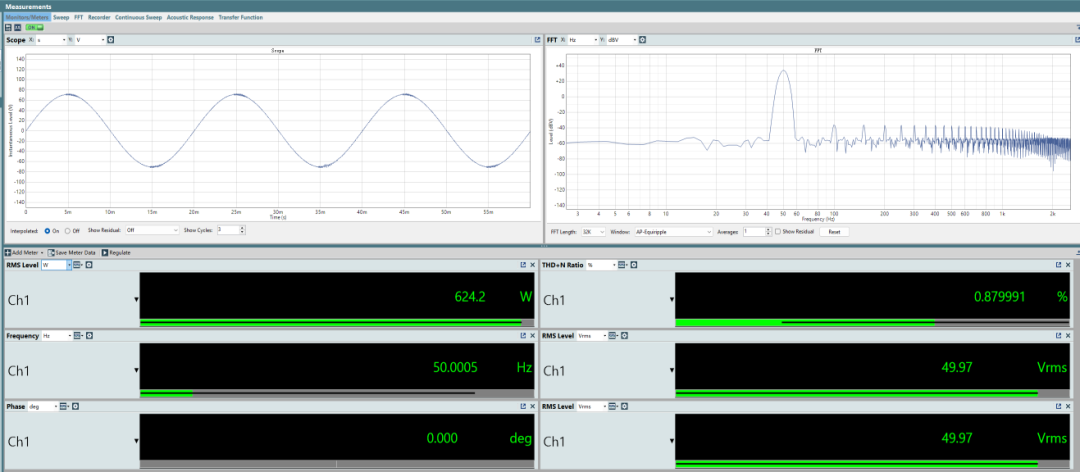Pop out the FFT graph

pyautogui.click(x=1076, y=40)
